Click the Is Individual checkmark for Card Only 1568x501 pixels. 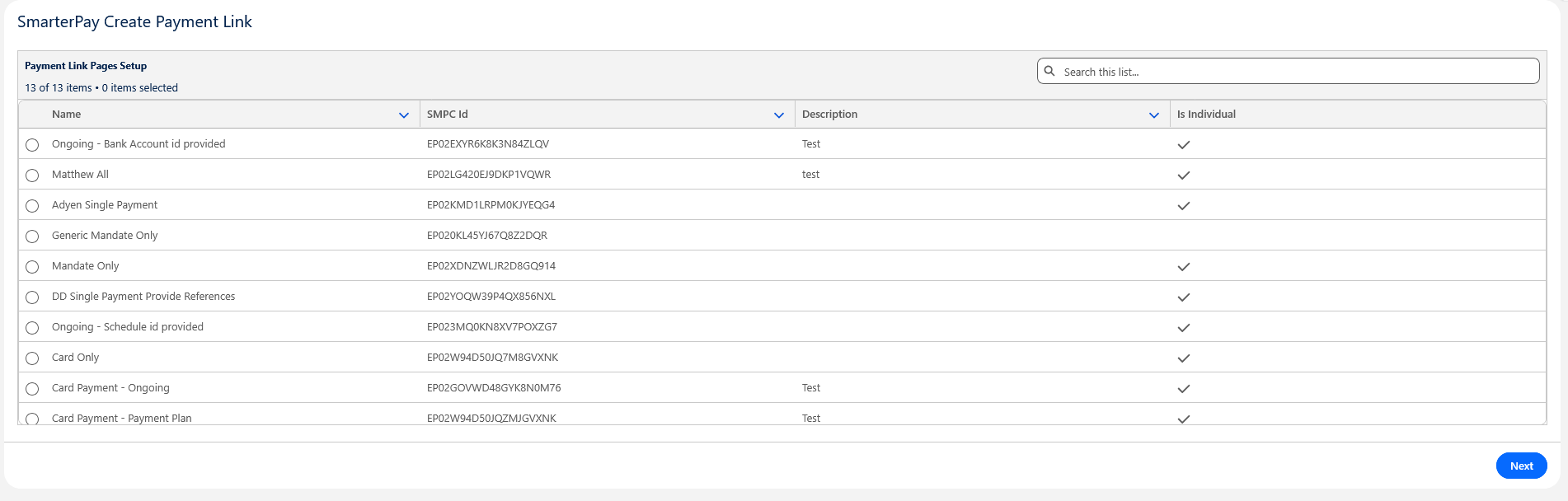click(1183, 358)
